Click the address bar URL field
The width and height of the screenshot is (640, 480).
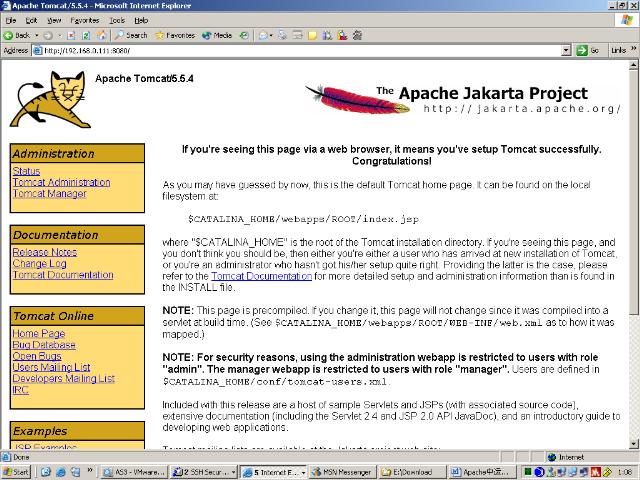[301, 51]
